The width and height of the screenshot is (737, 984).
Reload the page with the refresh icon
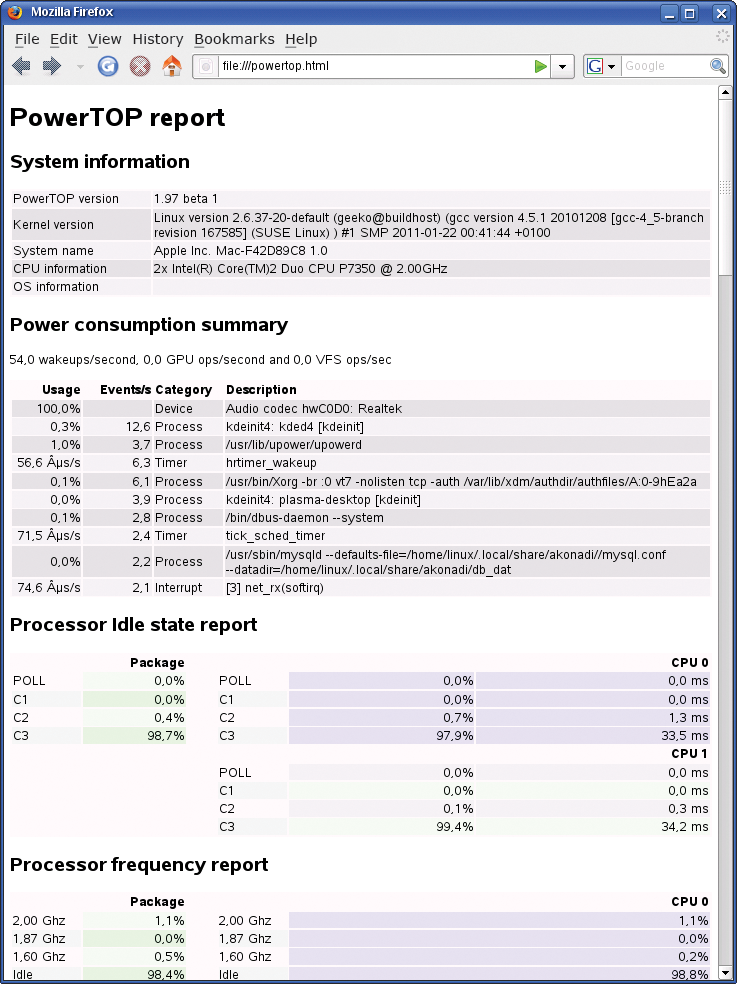click(x=108, y=67)
